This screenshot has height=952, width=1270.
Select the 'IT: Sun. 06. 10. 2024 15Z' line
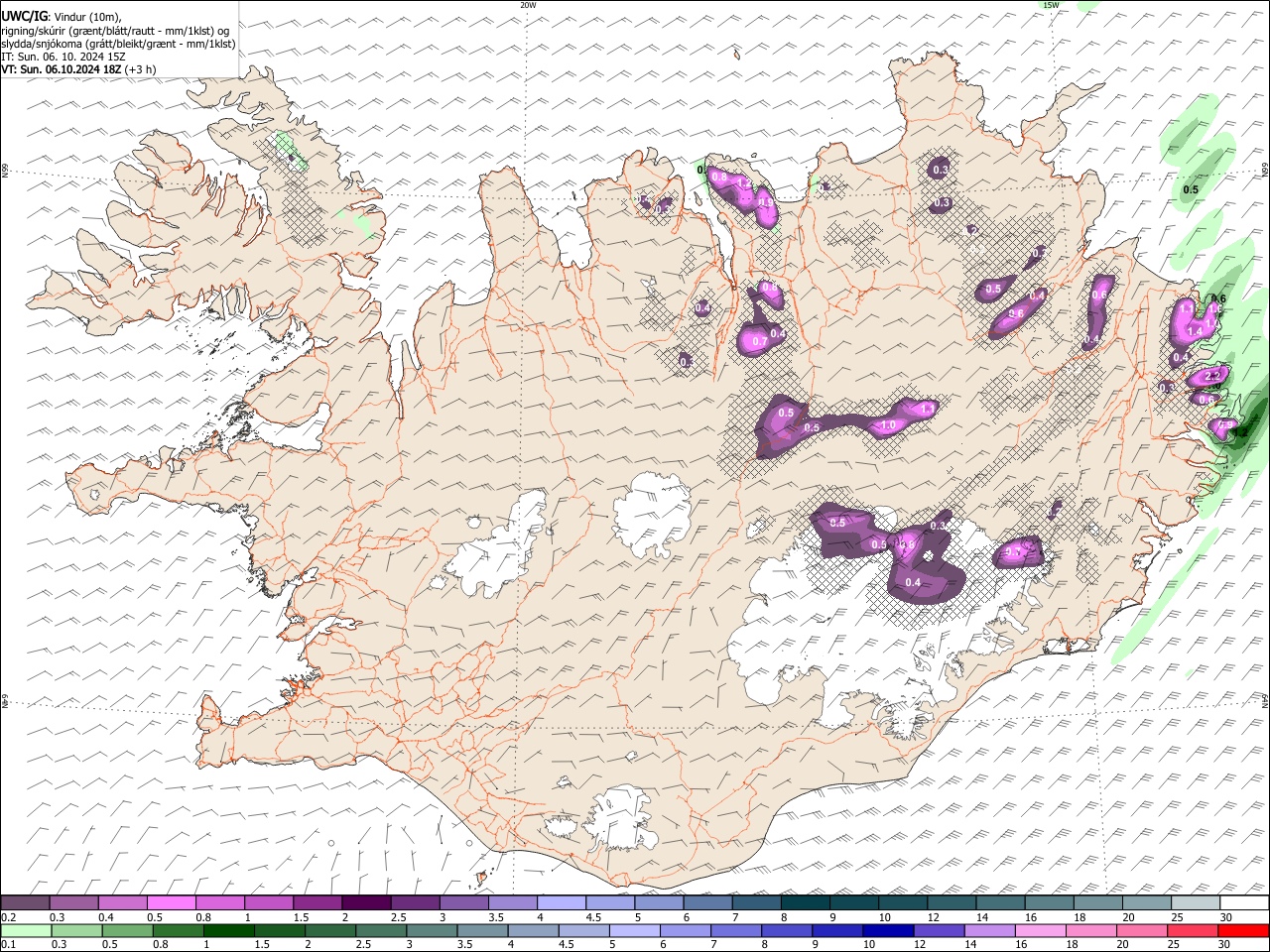pos(63,57)
